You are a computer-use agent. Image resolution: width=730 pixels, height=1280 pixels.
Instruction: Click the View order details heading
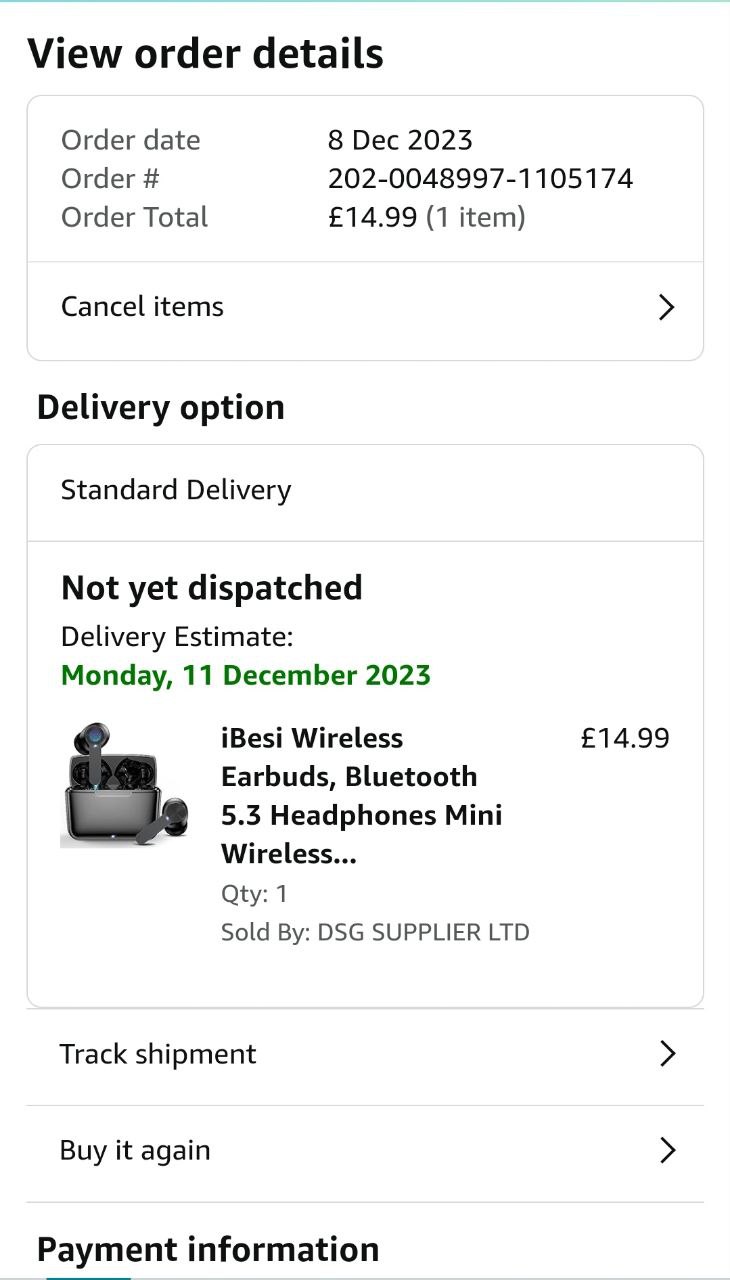[x=205, y=53]
